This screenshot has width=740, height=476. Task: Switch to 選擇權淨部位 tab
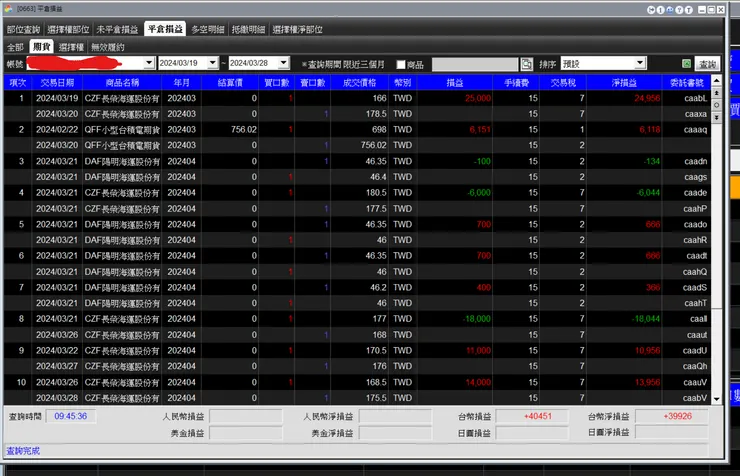[x=297, y=29]
